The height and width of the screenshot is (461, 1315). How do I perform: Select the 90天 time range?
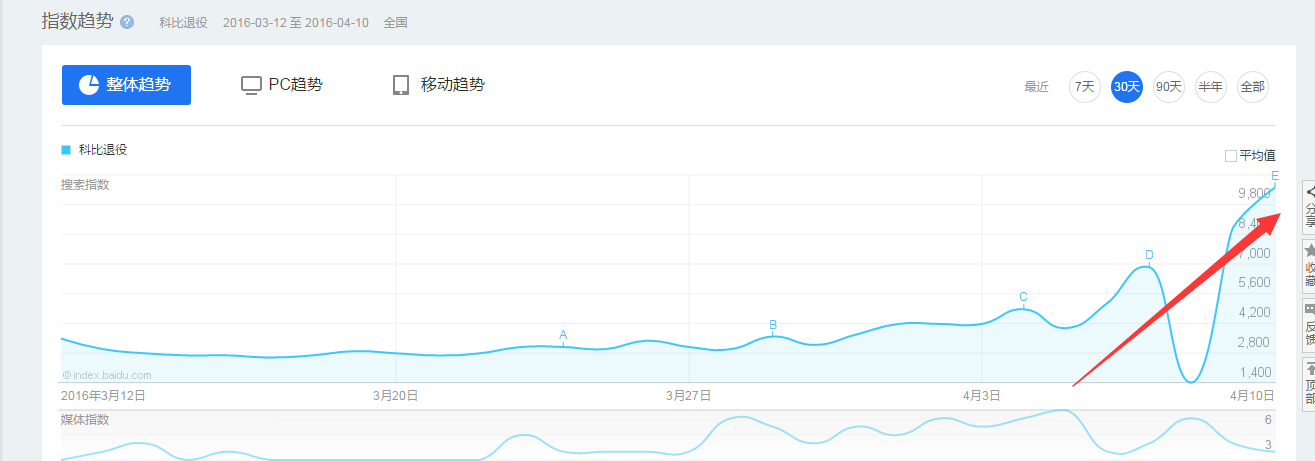[x=1168, y=87]
